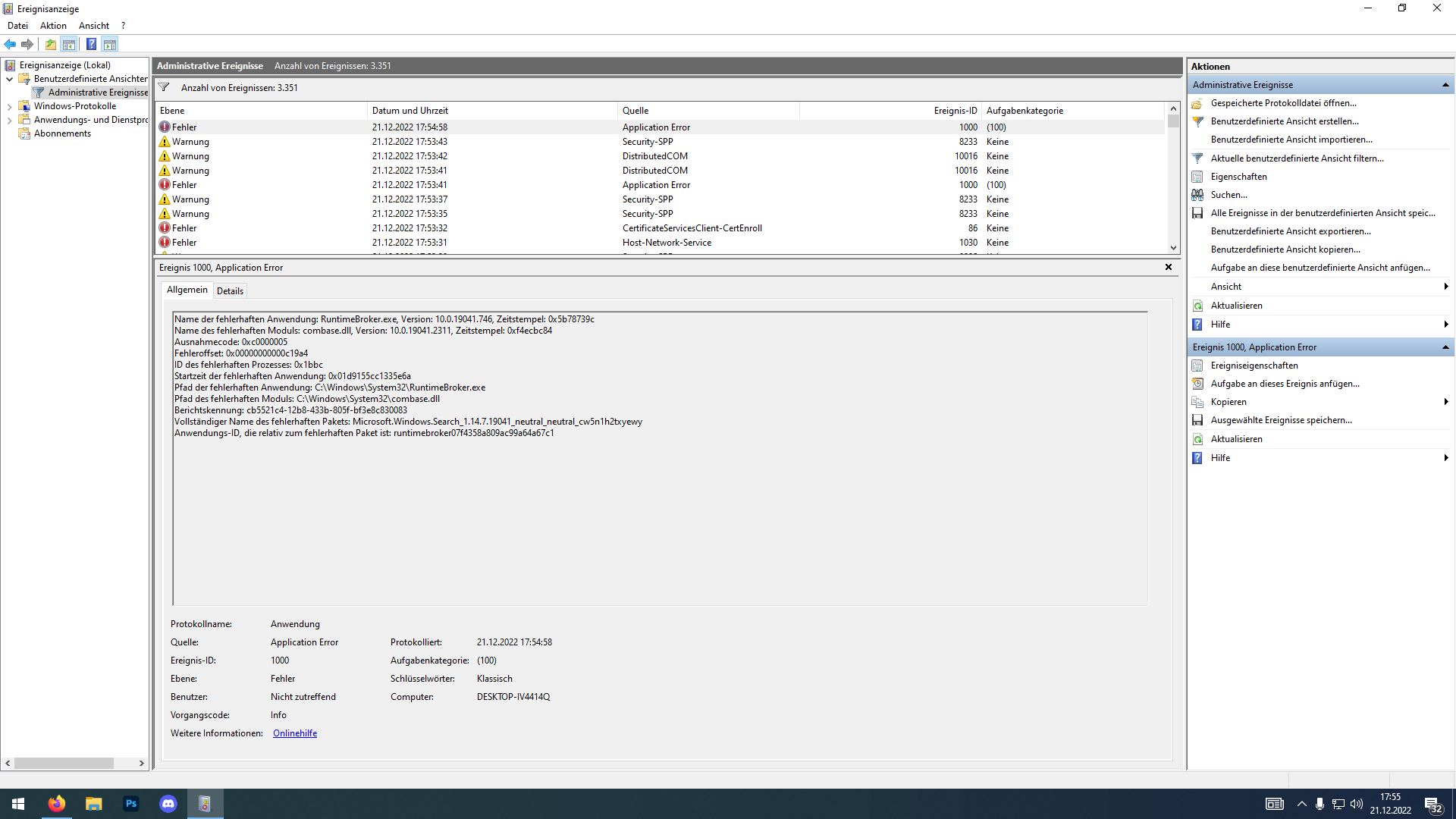Switch to the Details tab
The width and height of the screenshot is (1456, 819).
(230, 291)
